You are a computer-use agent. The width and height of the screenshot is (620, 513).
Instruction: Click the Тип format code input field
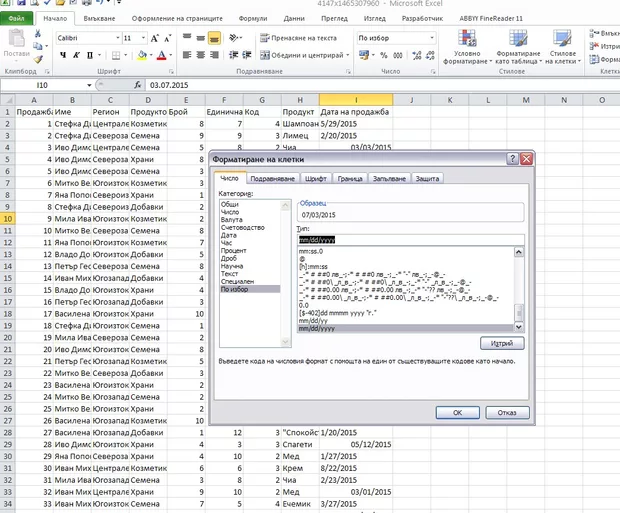(x=410, y=240)
